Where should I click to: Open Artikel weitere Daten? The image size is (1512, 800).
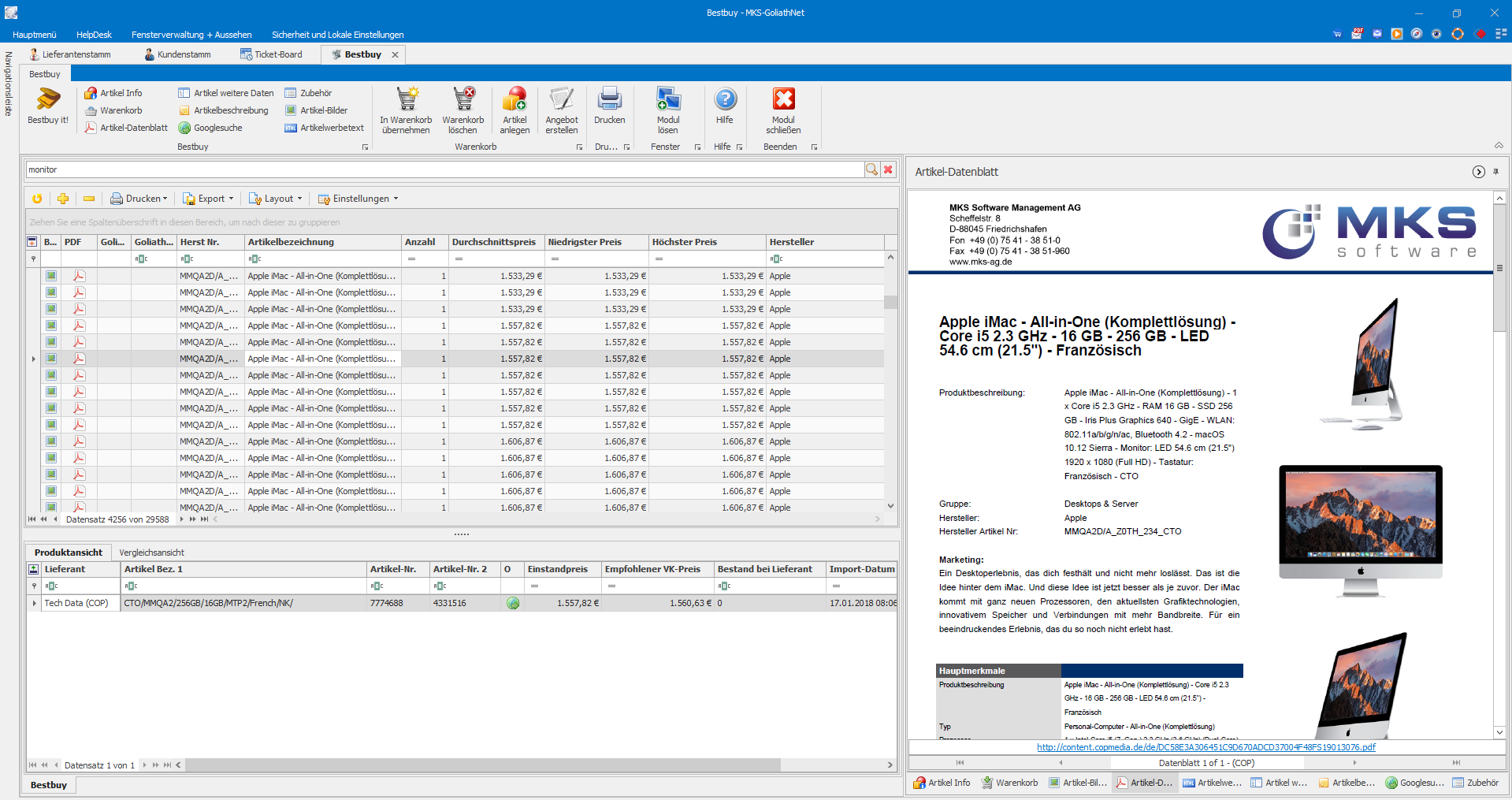pos(226,93)
